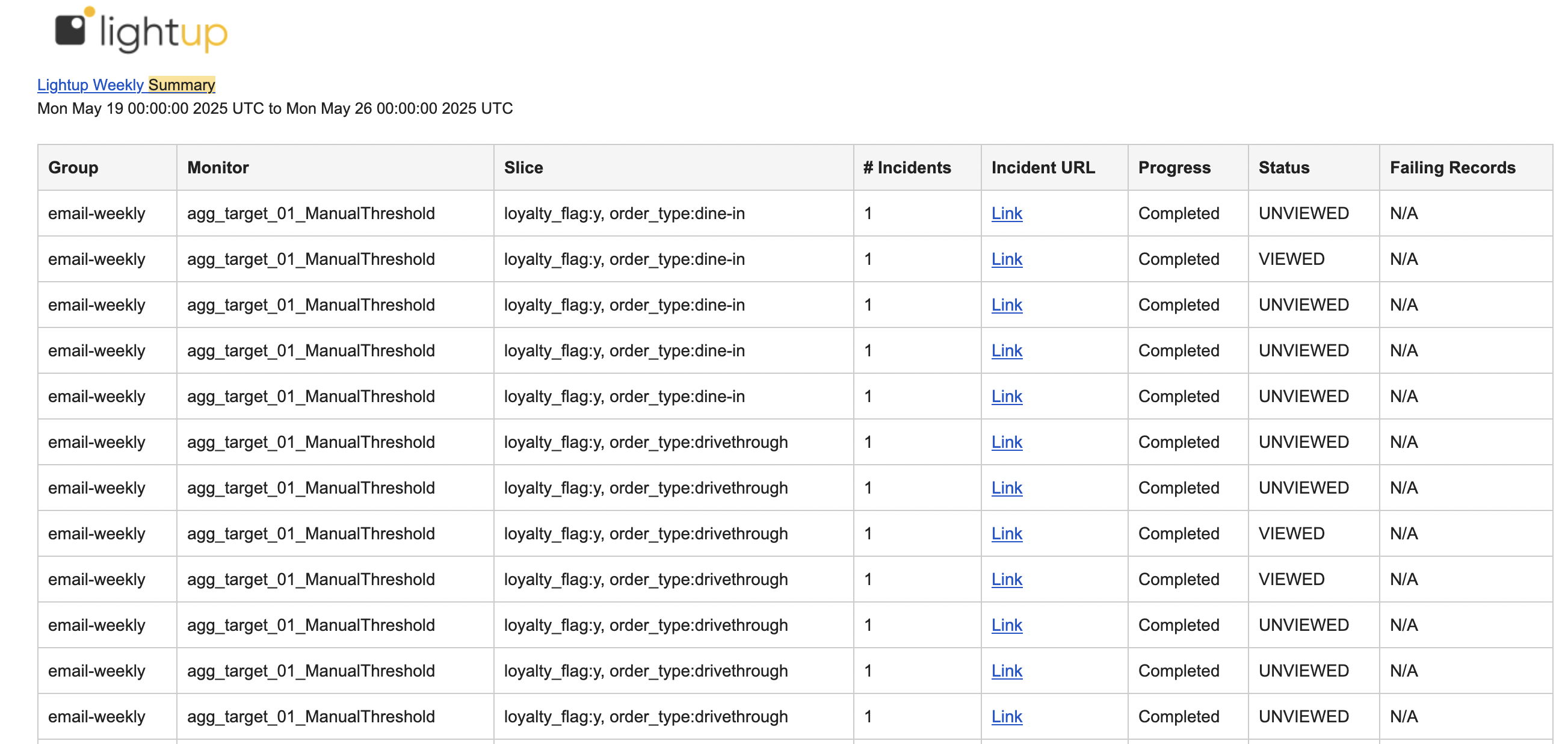Click VIEWED status in the eighth table row
Image resolution: width=1568 pixels, height=744 pixels.
(x=1291, y=533)
